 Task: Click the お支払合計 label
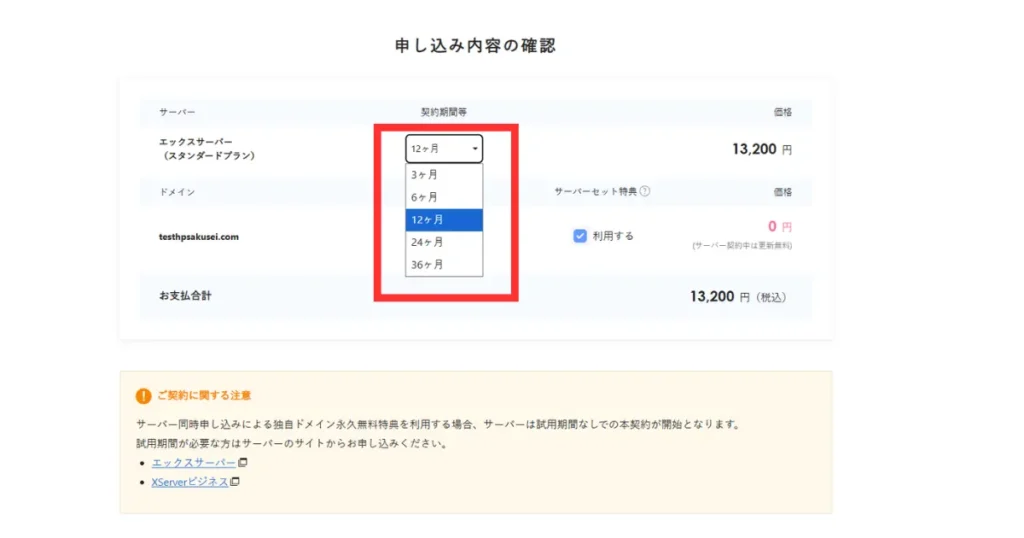pyautogui.click(x=185, y=296)
